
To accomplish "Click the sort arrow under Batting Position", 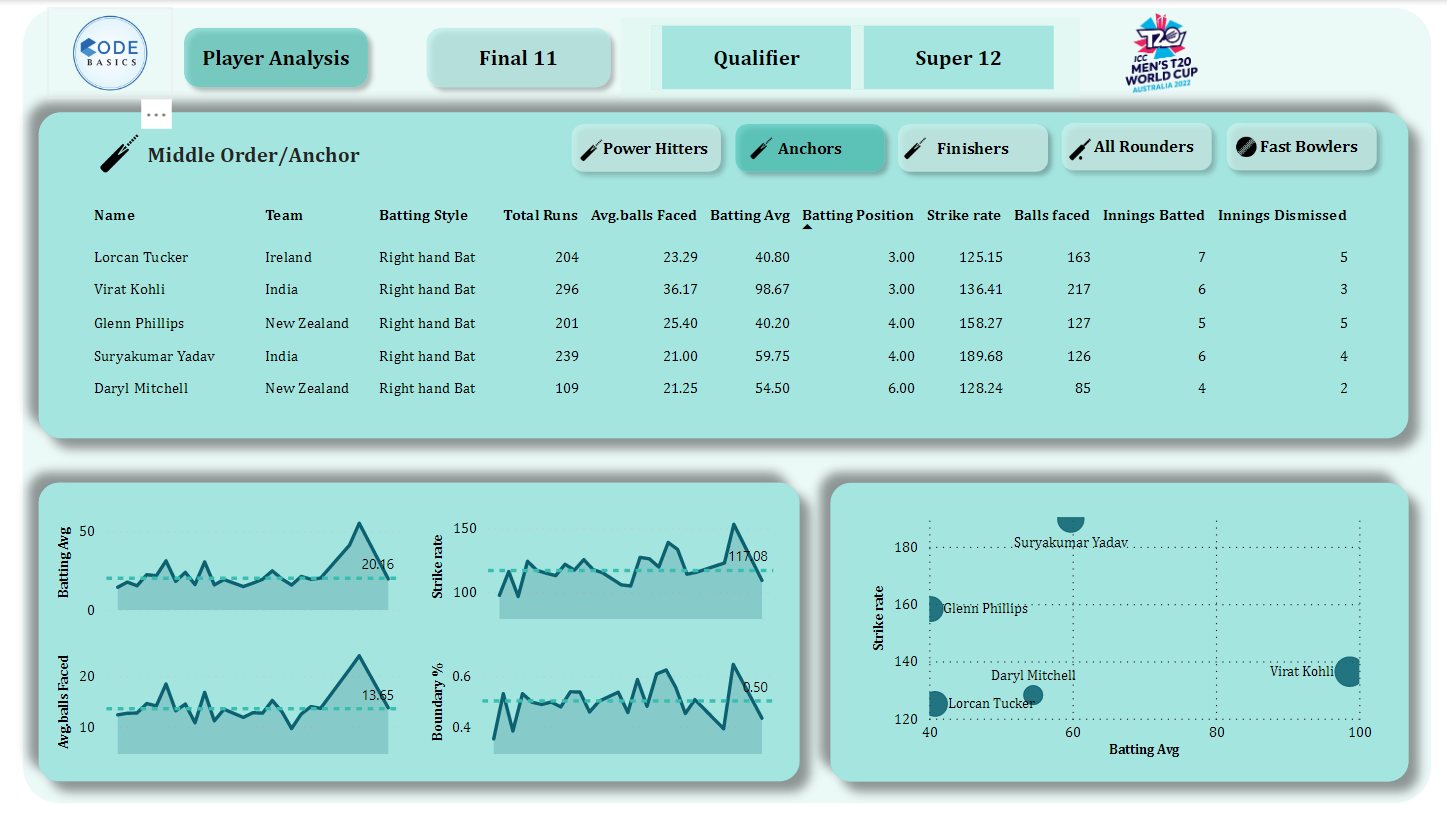I will click(808, 227).
